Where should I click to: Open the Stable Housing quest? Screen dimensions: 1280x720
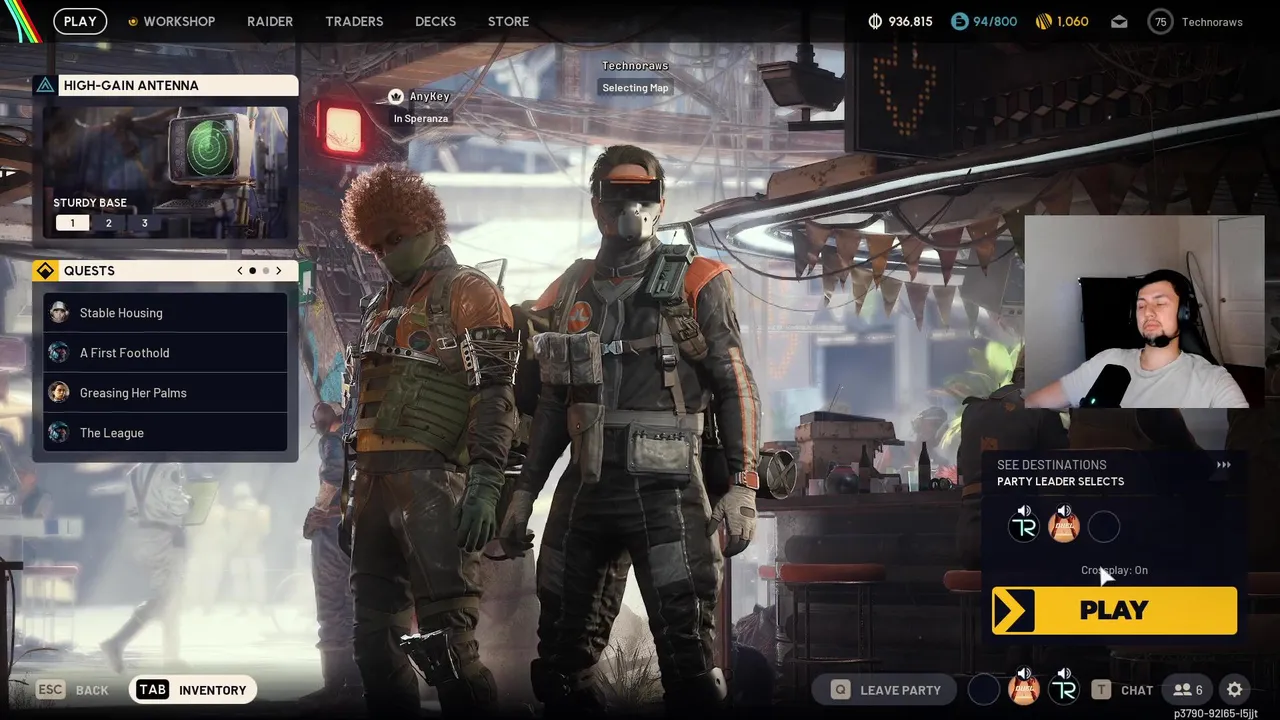point(166,313)
